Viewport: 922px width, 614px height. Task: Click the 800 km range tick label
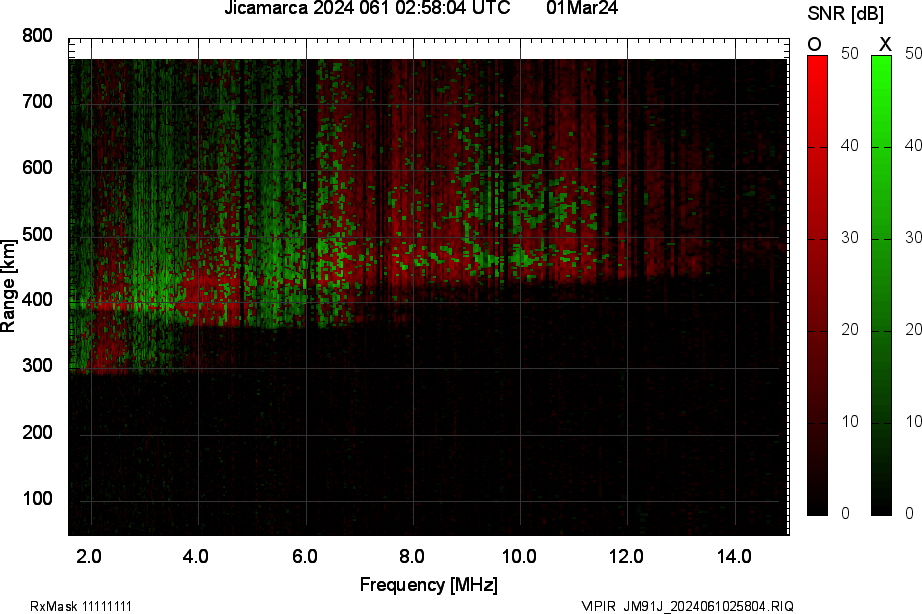click(x=37, y=36)
